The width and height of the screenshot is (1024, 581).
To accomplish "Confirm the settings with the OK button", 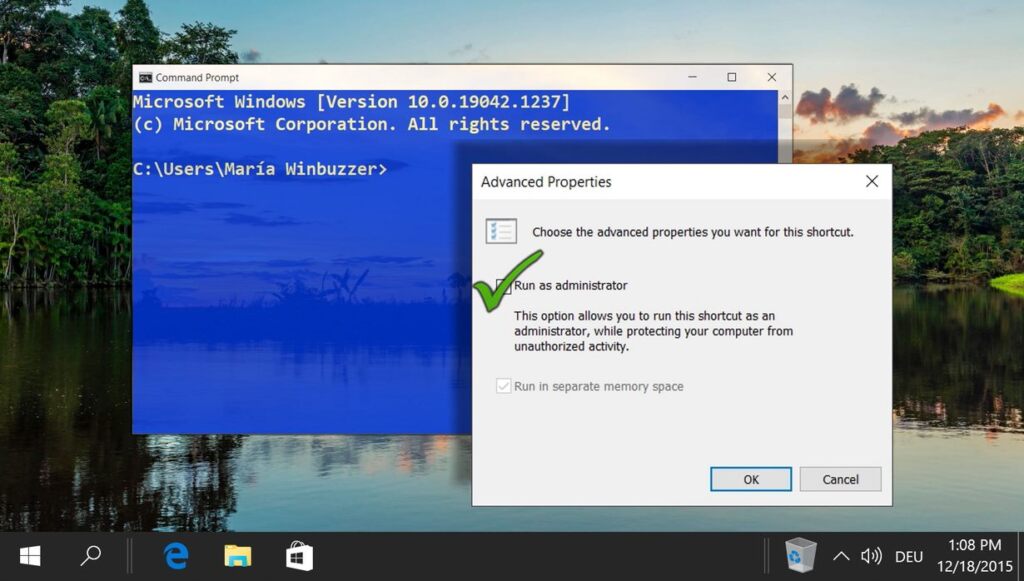I will (751, 479).
